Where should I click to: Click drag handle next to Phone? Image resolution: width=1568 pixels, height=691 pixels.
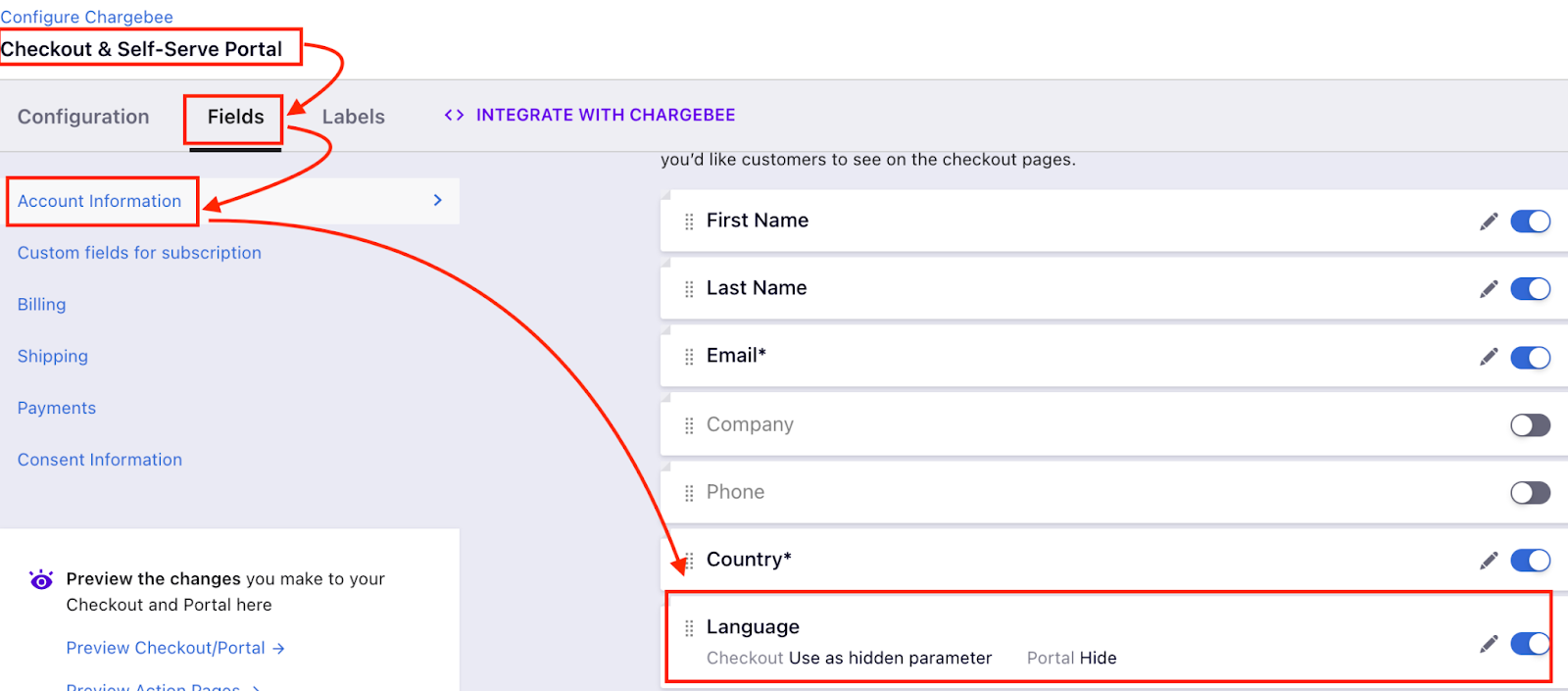[x=689, y=493]
